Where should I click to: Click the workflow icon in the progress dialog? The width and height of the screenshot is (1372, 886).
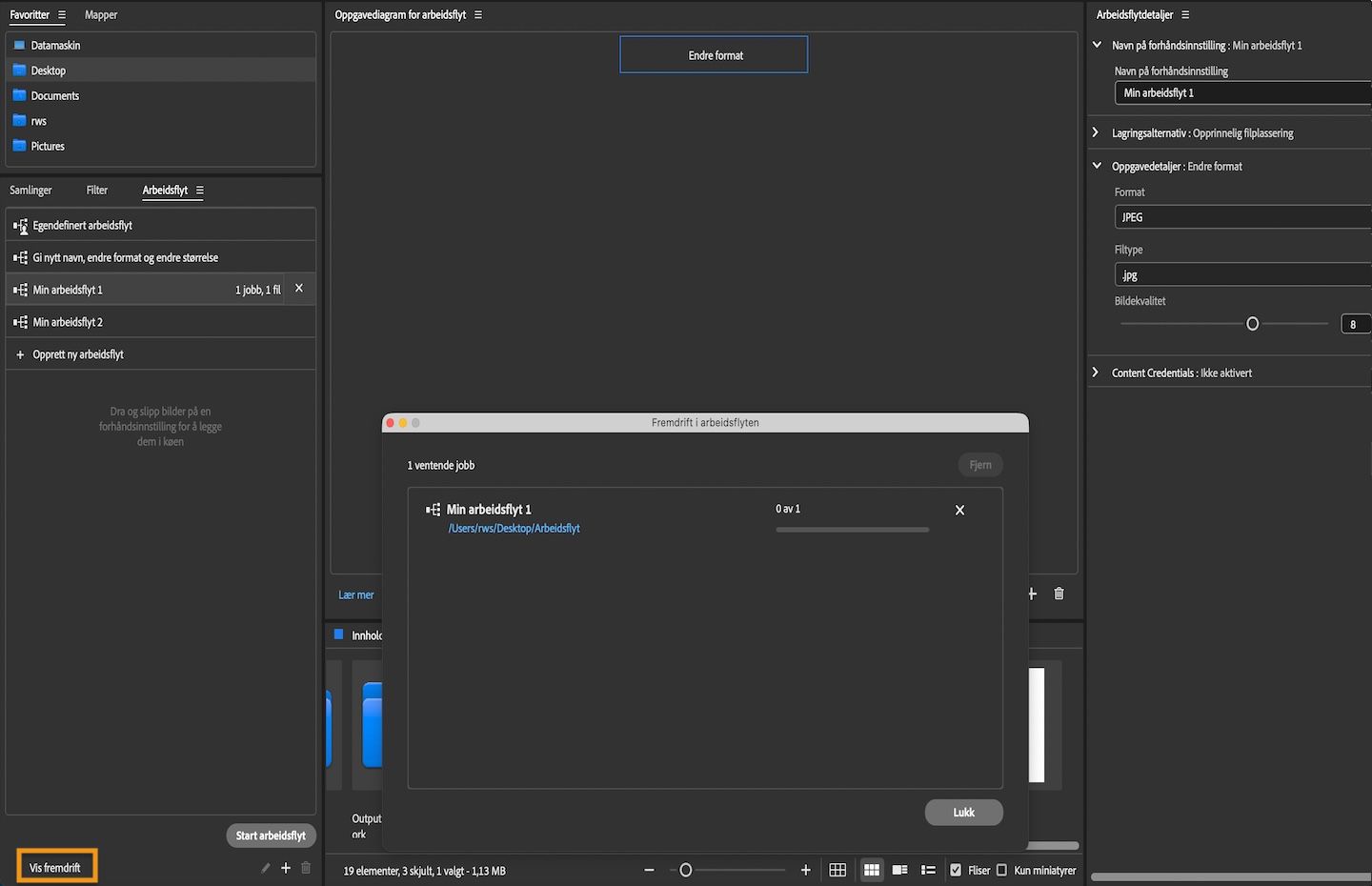click(x=434, y=510)
